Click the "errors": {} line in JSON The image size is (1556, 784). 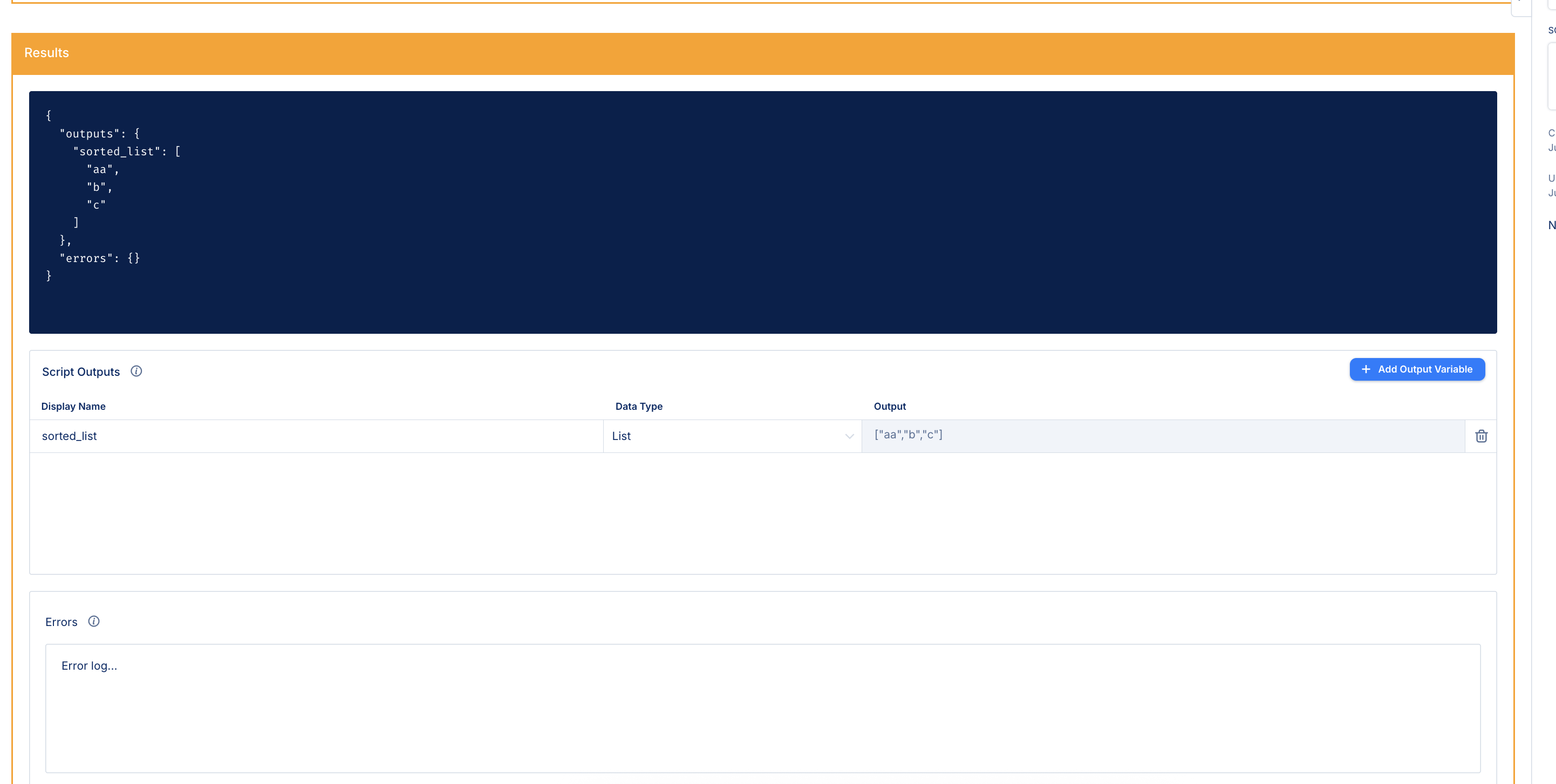tap(100, 258)
